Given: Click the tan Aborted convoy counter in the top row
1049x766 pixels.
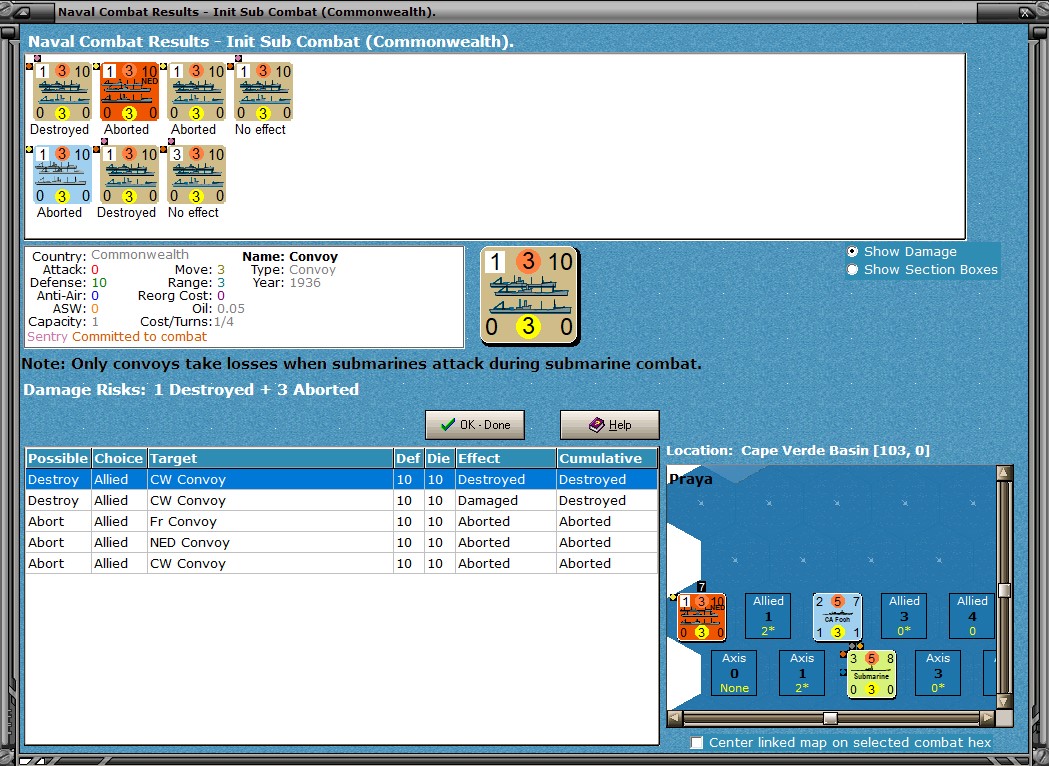Looking at the screenshot, I should pos(196,92).
